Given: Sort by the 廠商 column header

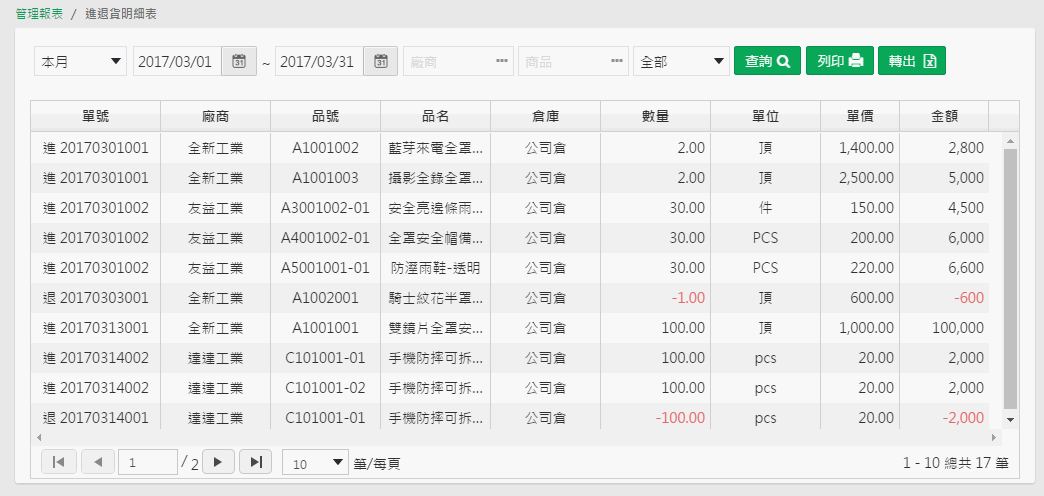Looking at the screenshot, I should pyautogui.click(x=216, y=116).
